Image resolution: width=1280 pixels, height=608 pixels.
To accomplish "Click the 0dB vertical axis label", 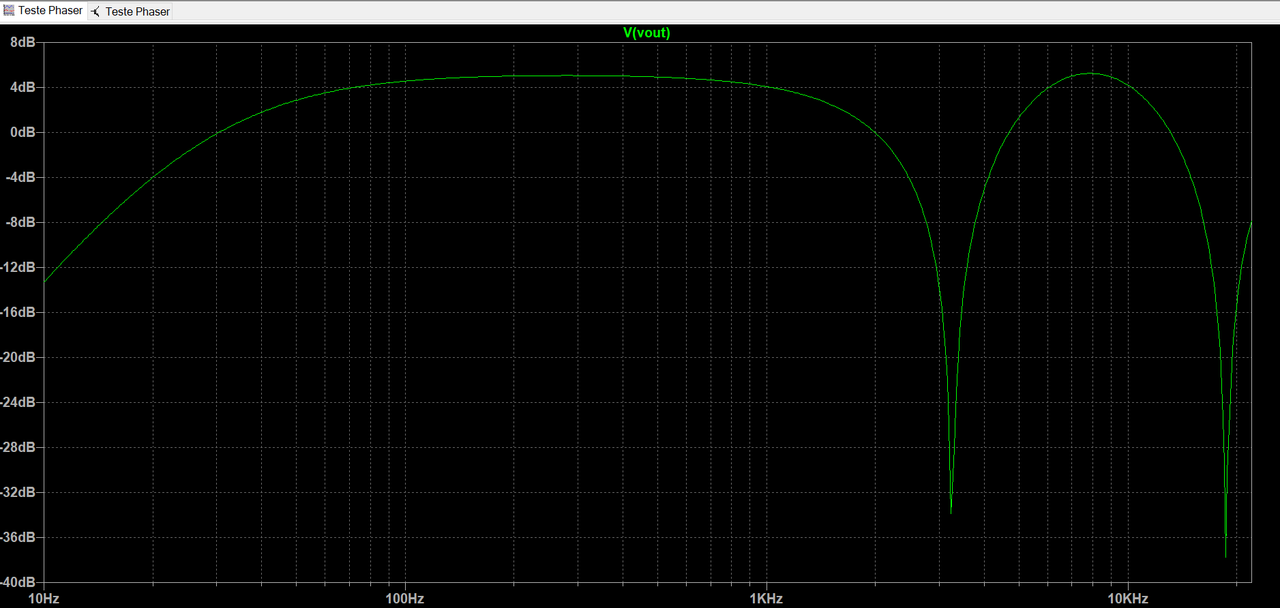I will point(23,132).
